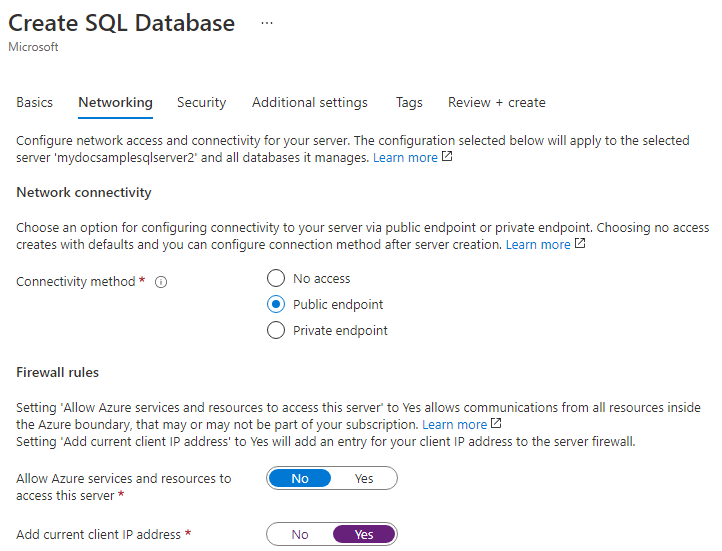
Task: Select the No access radio button
Action: [x=276, y=279]
